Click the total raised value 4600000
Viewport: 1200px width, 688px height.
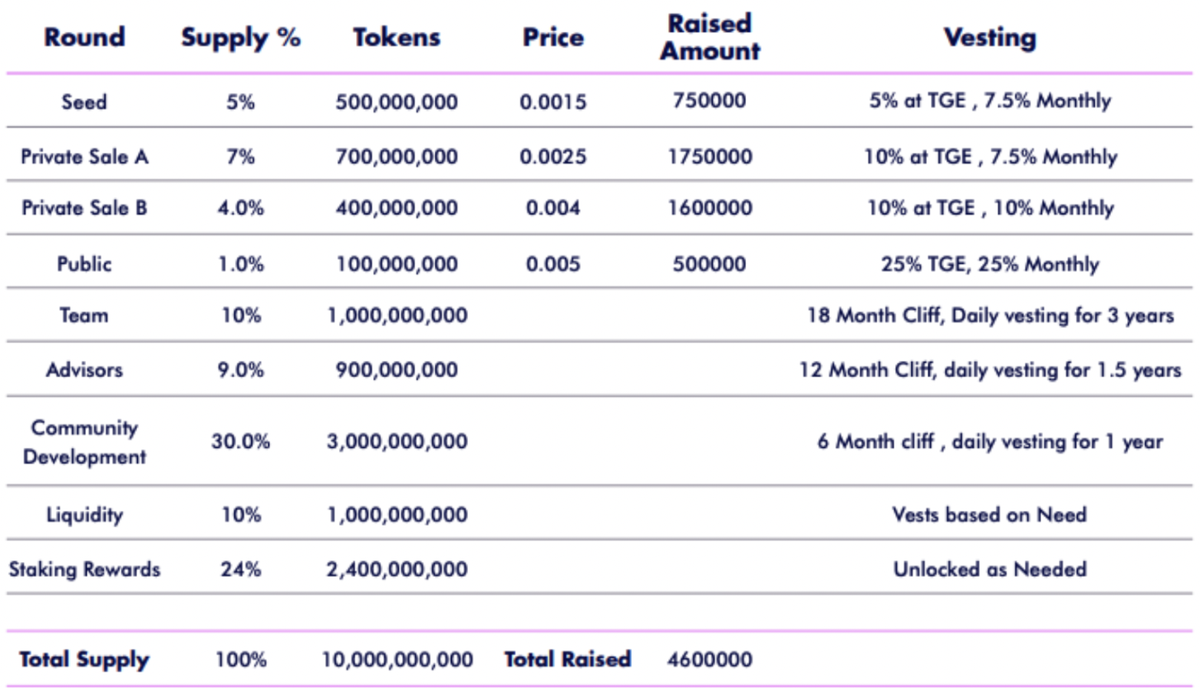click(709, 660)
